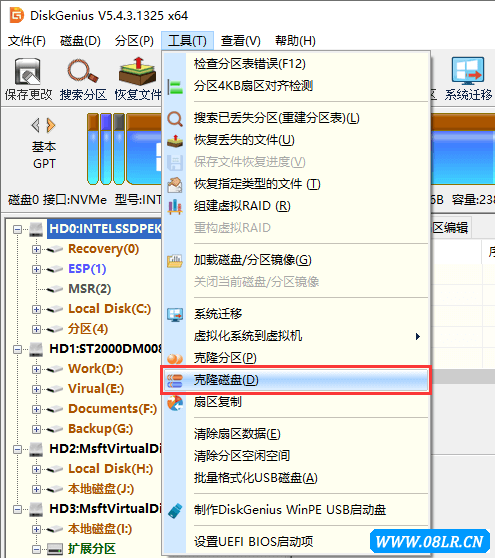The height and width of the screenshot is (558, 495).
Task: Select 本地磁盘(I:) partition in tree
Action: [x=100, y=529]
